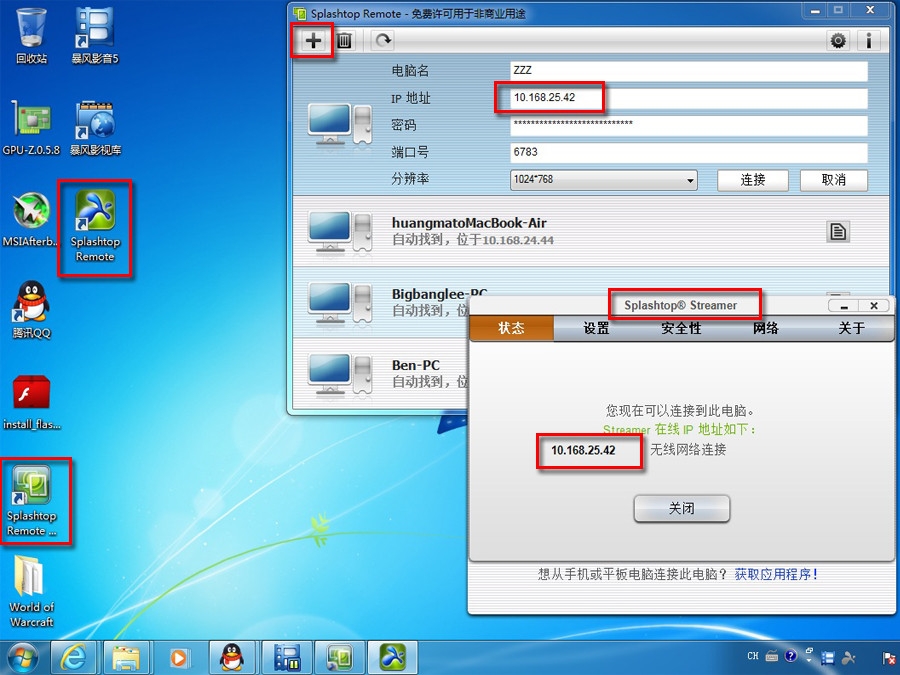Switch to 设置 tab in Streamer
This screenshot has width=900, height=675.
click(596, 328)
